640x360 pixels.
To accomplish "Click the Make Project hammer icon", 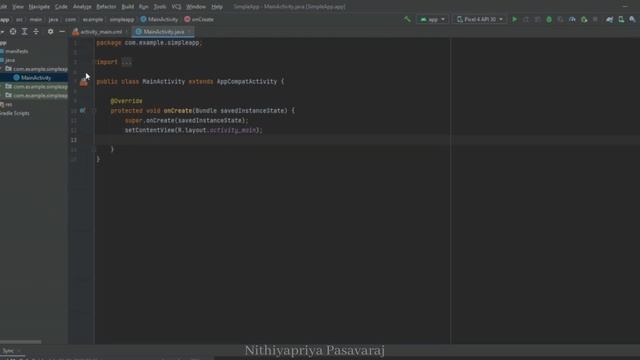I will tap(407, 19).
